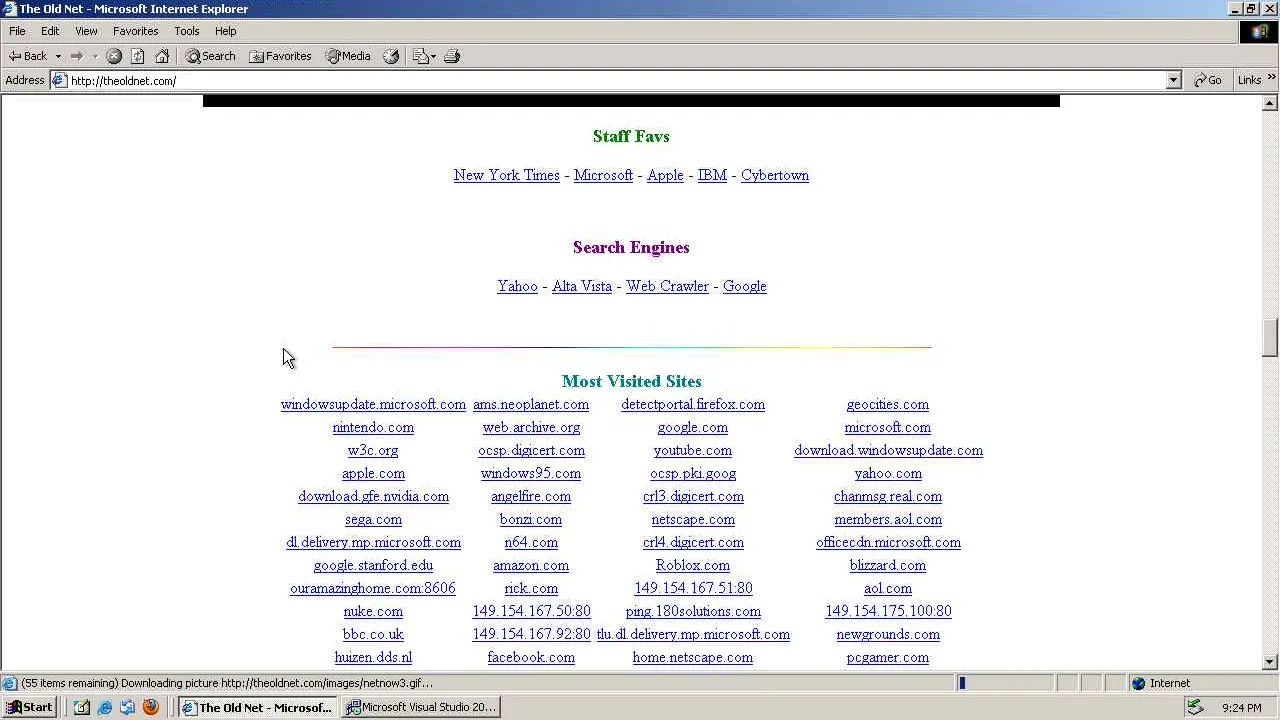Viewport: 1280px width, 720px height.
Task: Visit the youtube.com link
Action: (x=693, y=450)
